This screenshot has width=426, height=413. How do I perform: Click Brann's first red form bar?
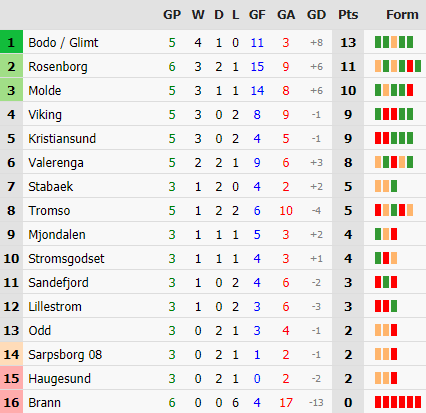378,402
